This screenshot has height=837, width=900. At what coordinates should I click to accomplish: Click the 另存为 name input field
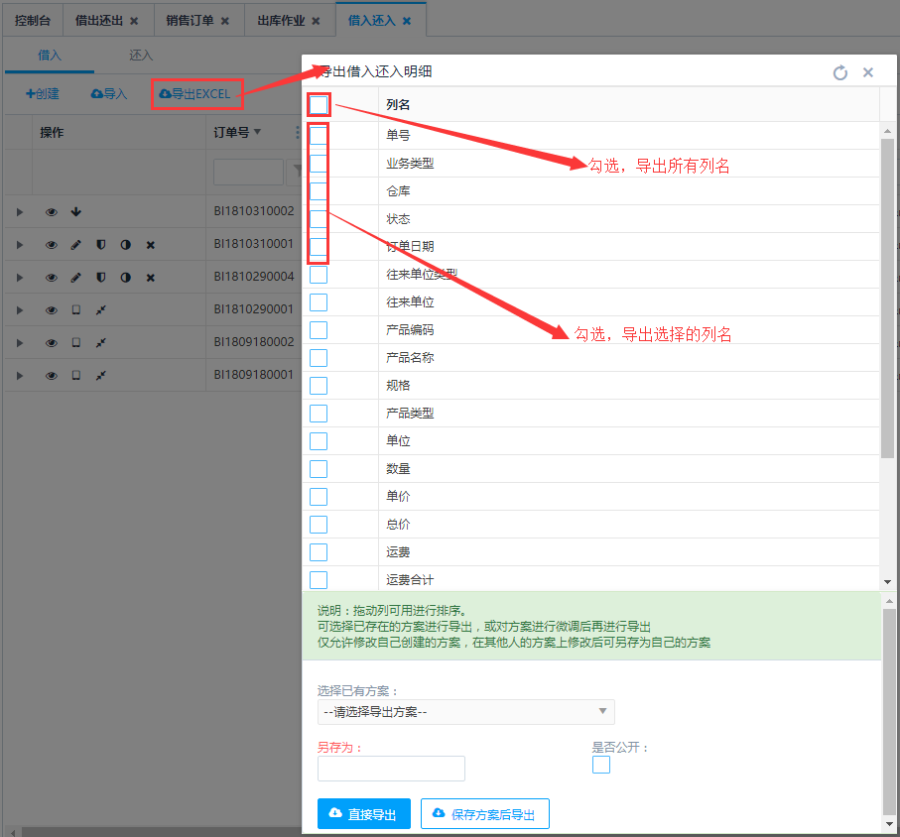(391, 768)
